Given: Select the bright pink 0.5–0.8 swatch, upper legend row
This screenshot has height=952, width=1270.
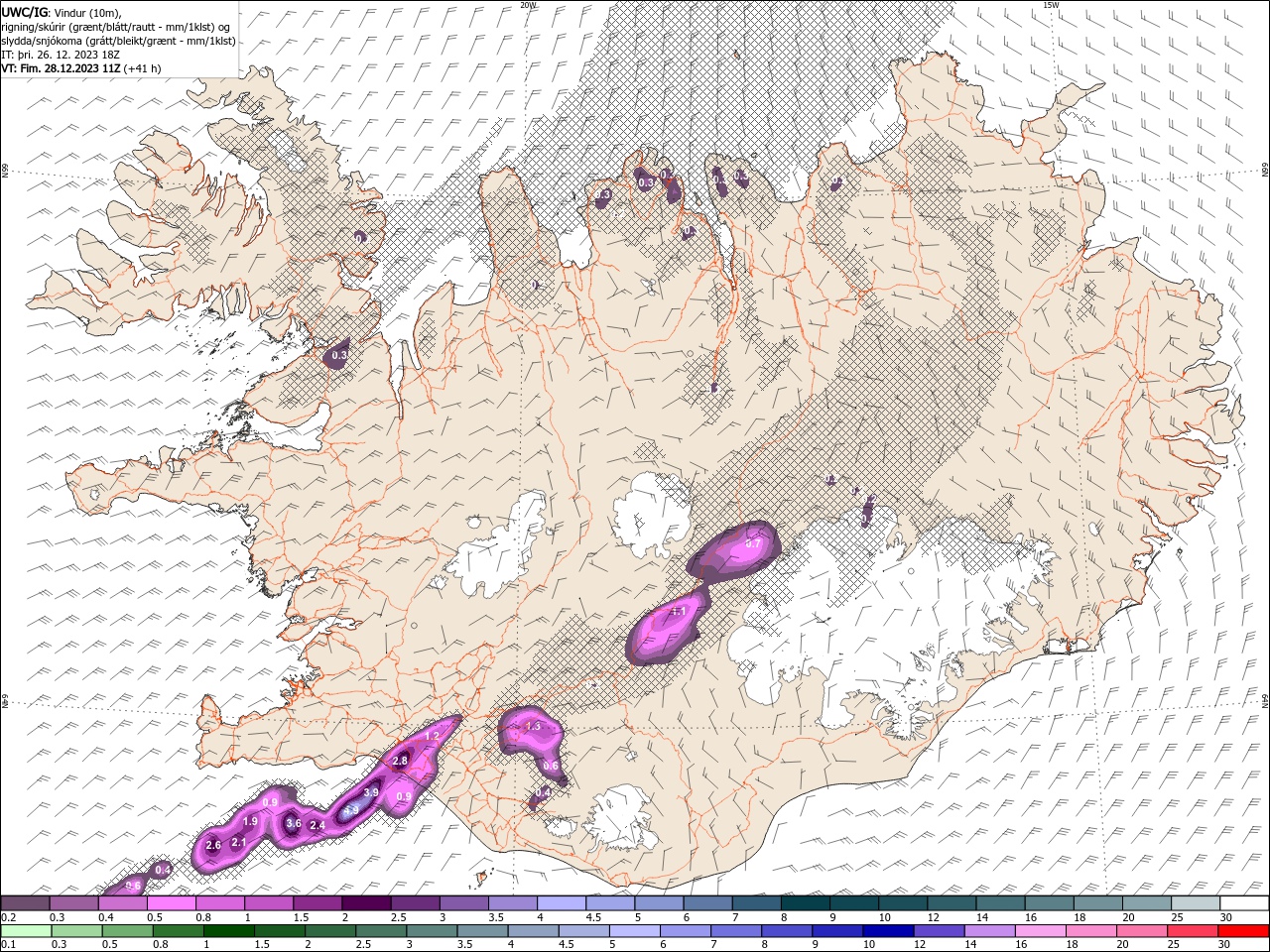Looking at the screenshot, I should pyautogui.click(x=172, y=902).
